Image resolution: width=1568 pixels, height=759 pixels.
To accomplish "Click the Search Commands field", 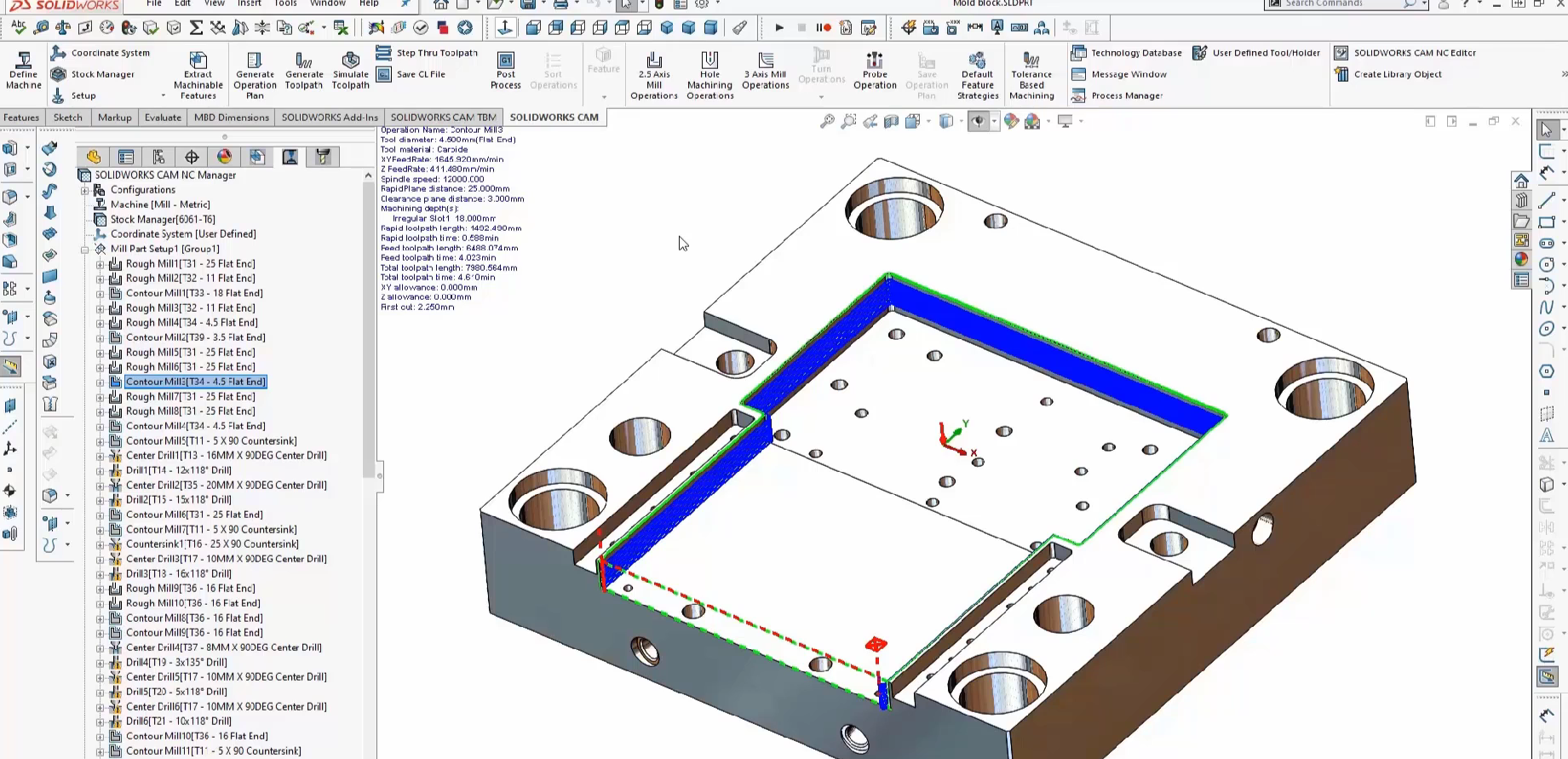I will [x=1341, y=3].
